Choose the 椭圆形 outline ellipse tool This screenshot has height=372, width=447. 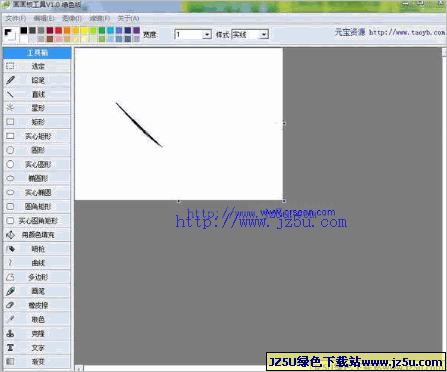click(x=37, y=178)
